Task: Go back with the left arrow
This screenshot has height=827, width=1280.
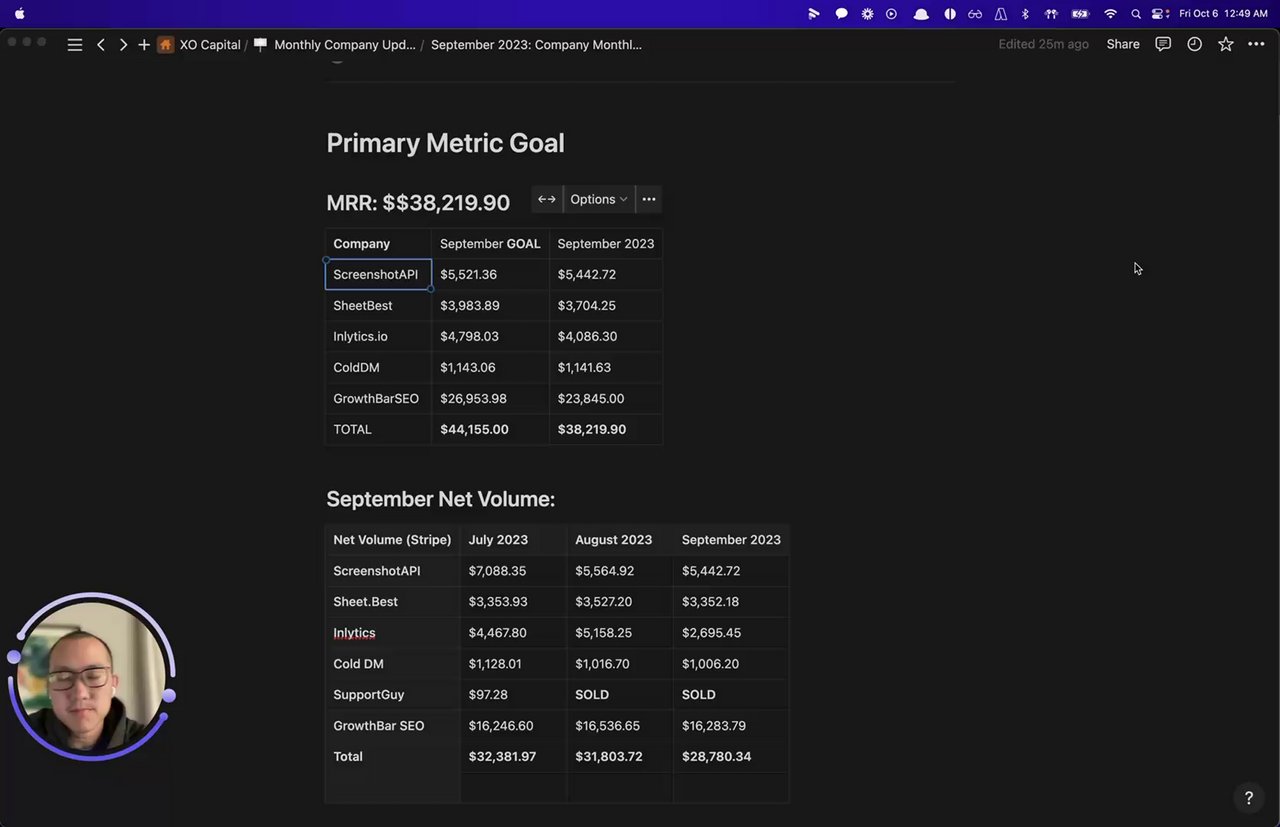Action: click(x=101, y=45)
